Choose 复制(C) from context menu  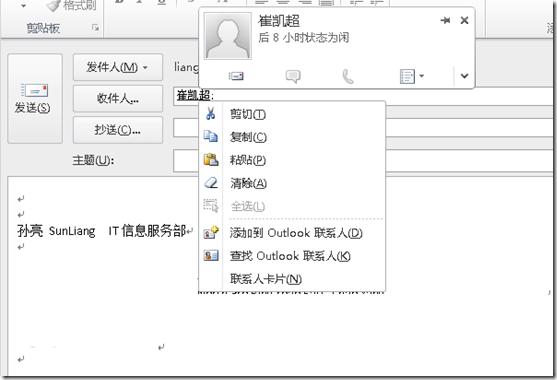[x=292, y=137]
